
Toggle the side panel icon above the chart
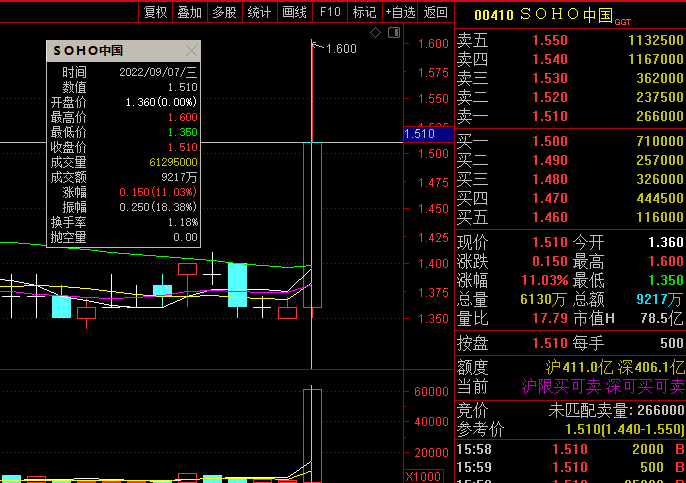[x=393, y=33]
